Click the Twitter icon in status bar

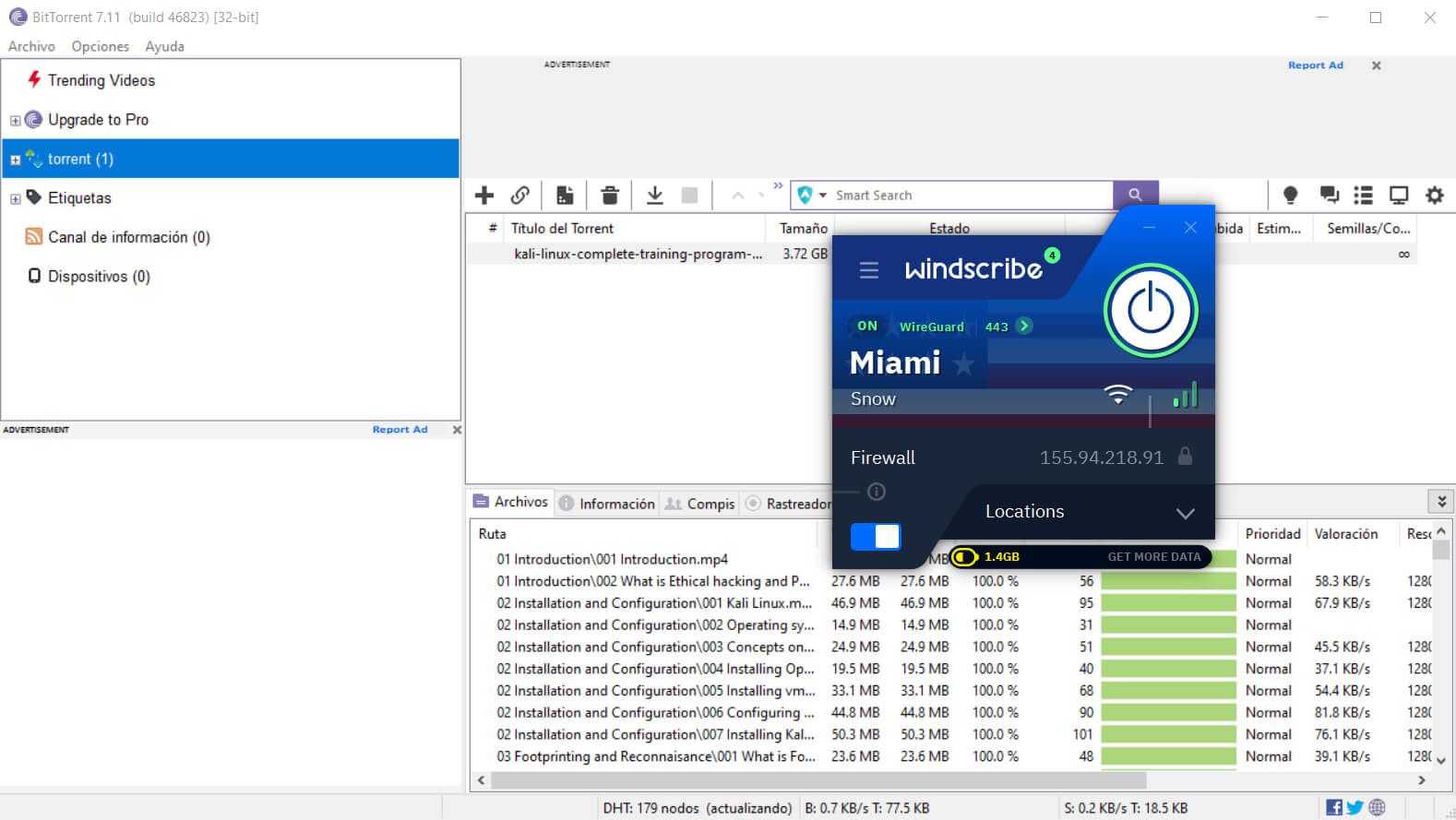(x=1355, y=808)
